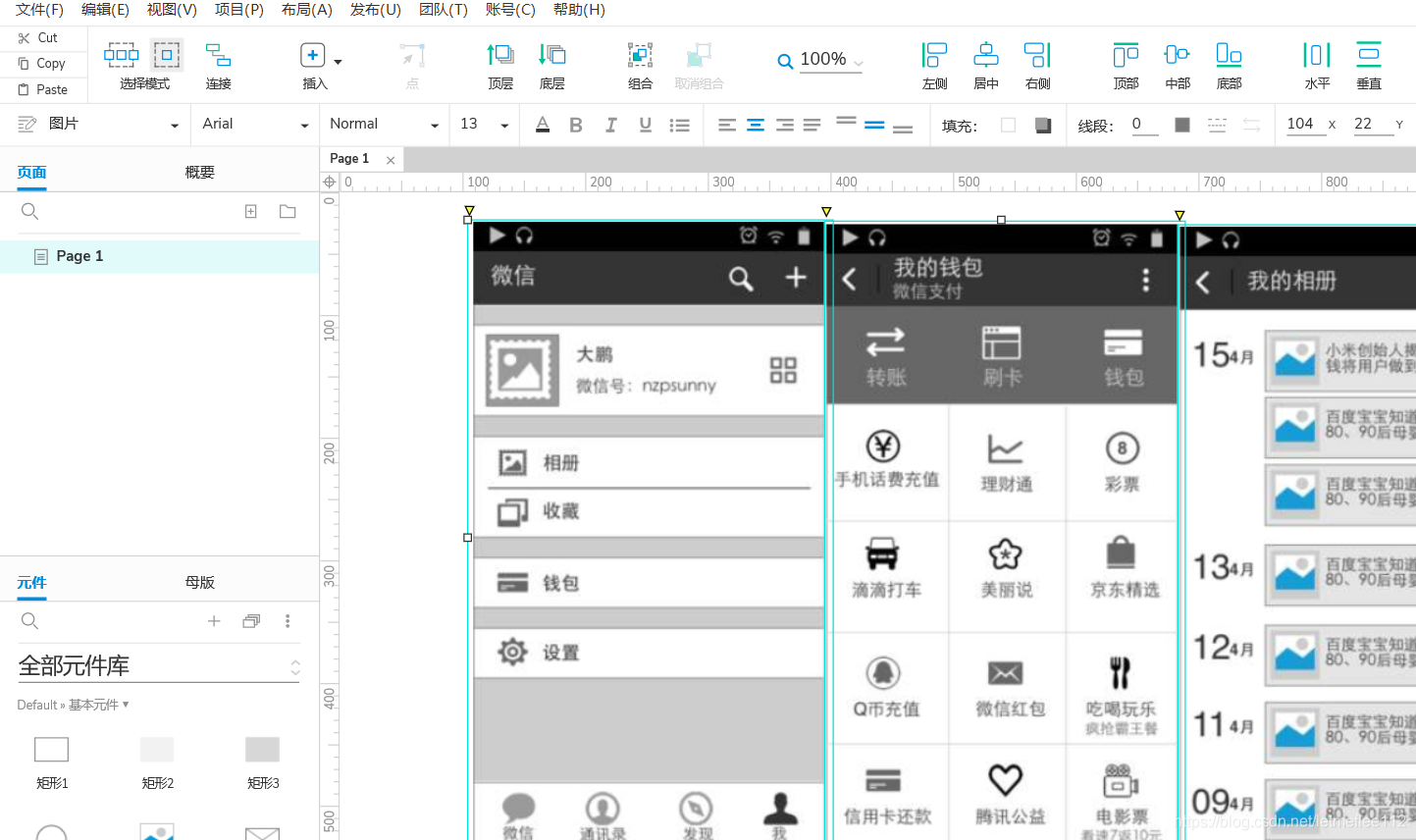Viewport: 1416px width, 840px height.
Task: Open the 发布(U) menu
Action: coord(376,10)
